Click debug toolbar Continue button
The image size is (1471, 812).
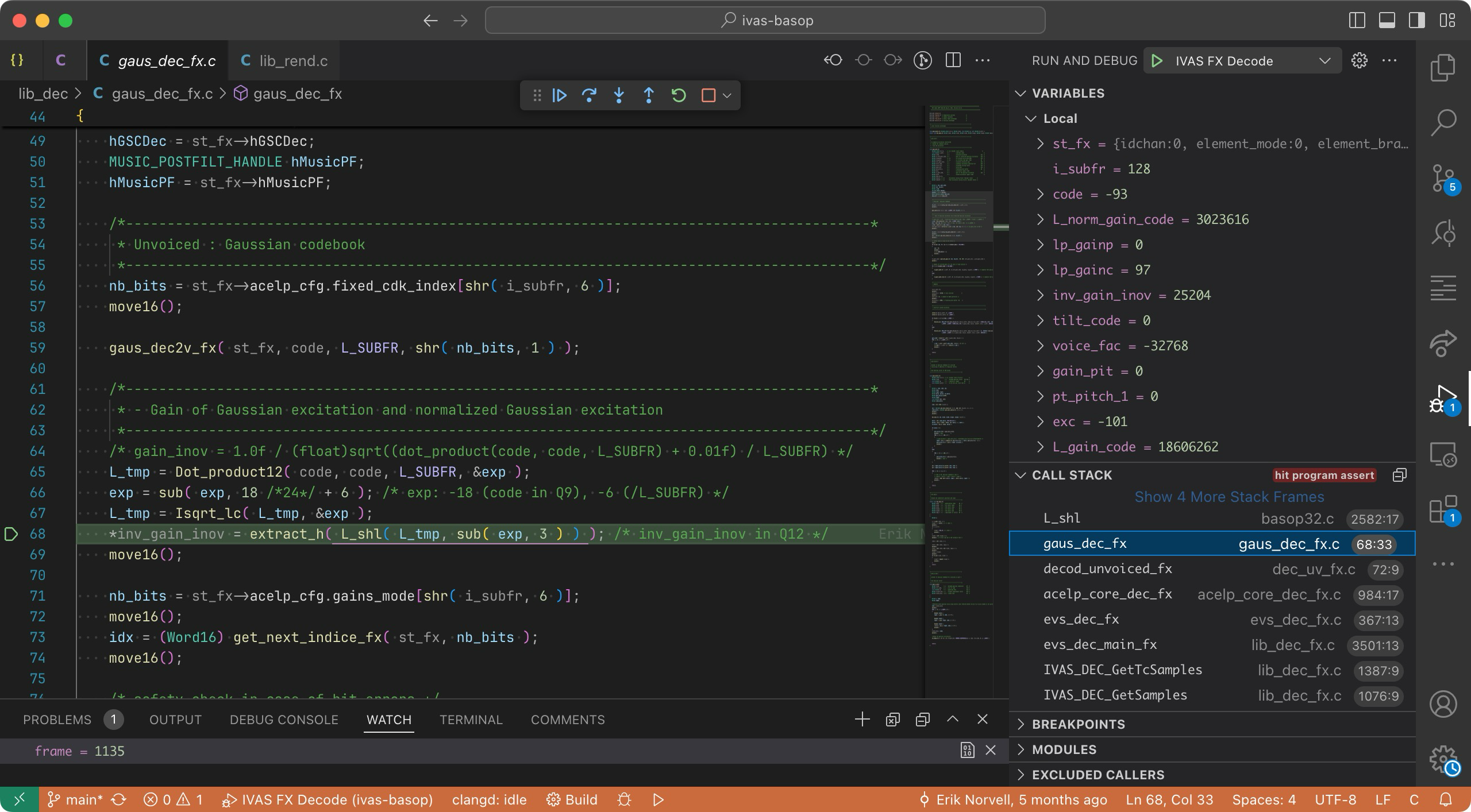[559, 95]
